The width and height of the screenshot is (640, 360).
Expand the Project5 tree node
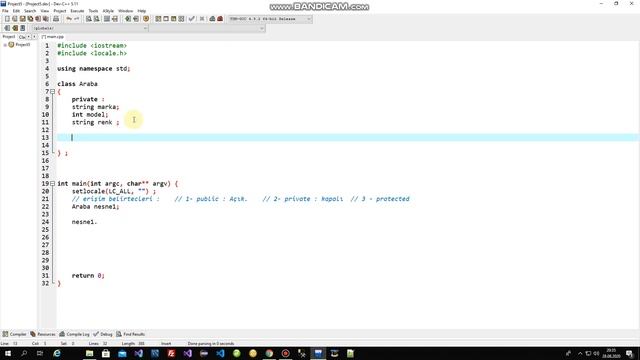[x=5, y=45]
